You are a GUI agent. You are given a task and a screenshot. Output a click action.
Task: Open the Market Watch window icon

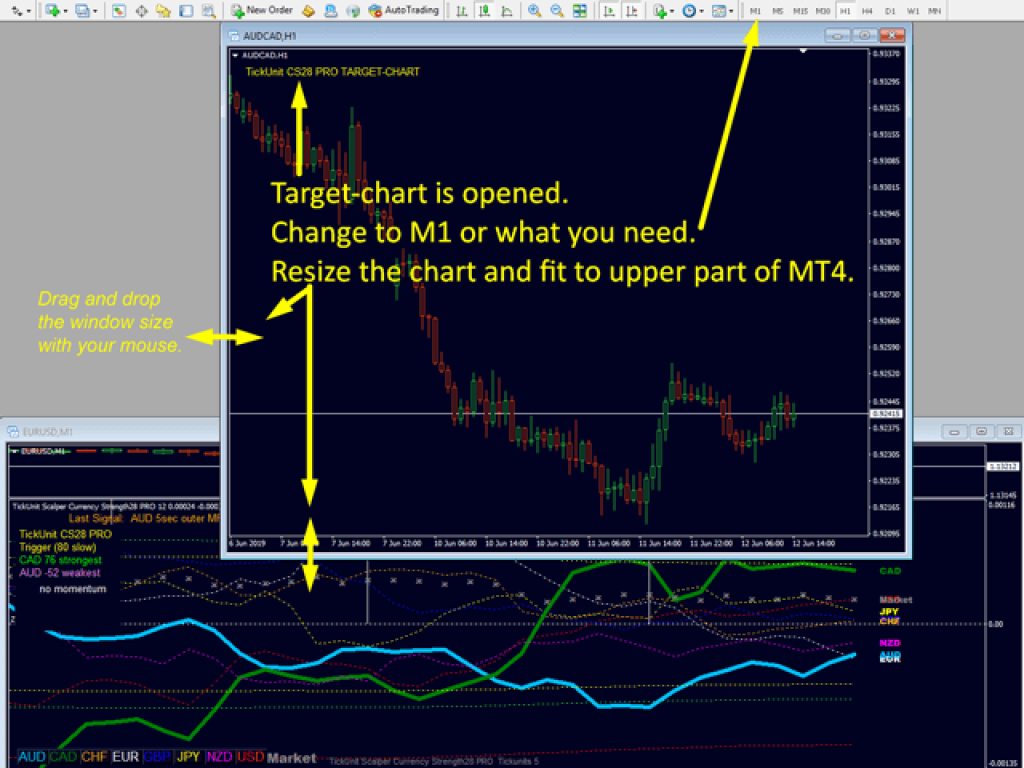coord(119,11)
